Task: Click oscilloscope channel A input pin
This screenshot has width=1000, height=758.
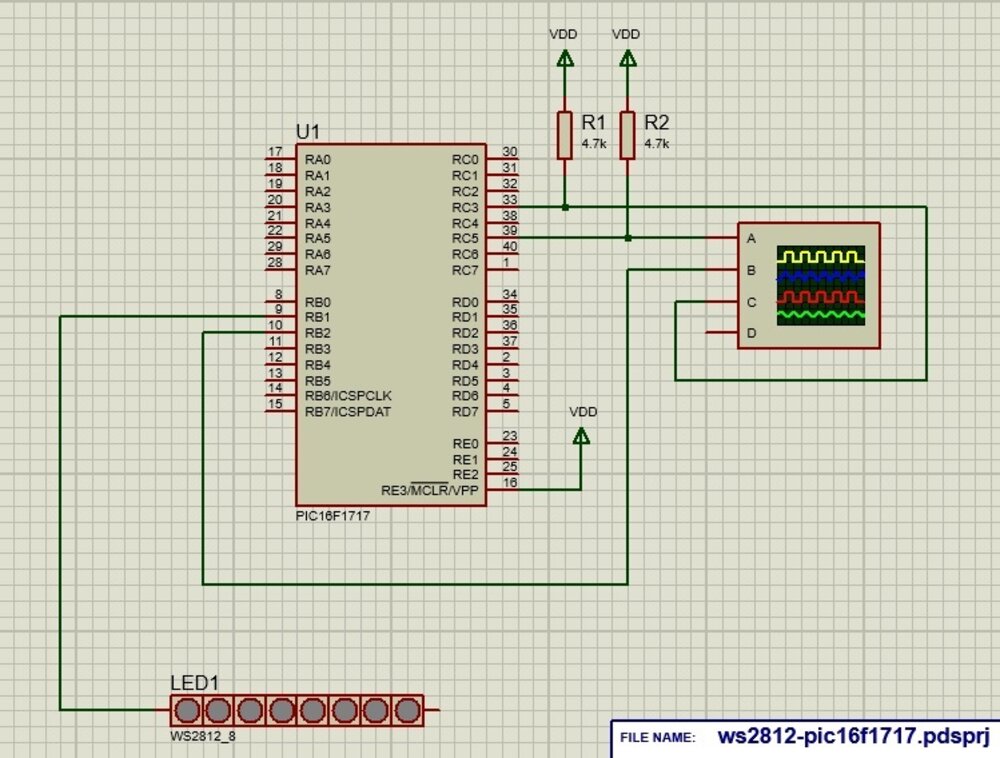Action: pos(722,238)
